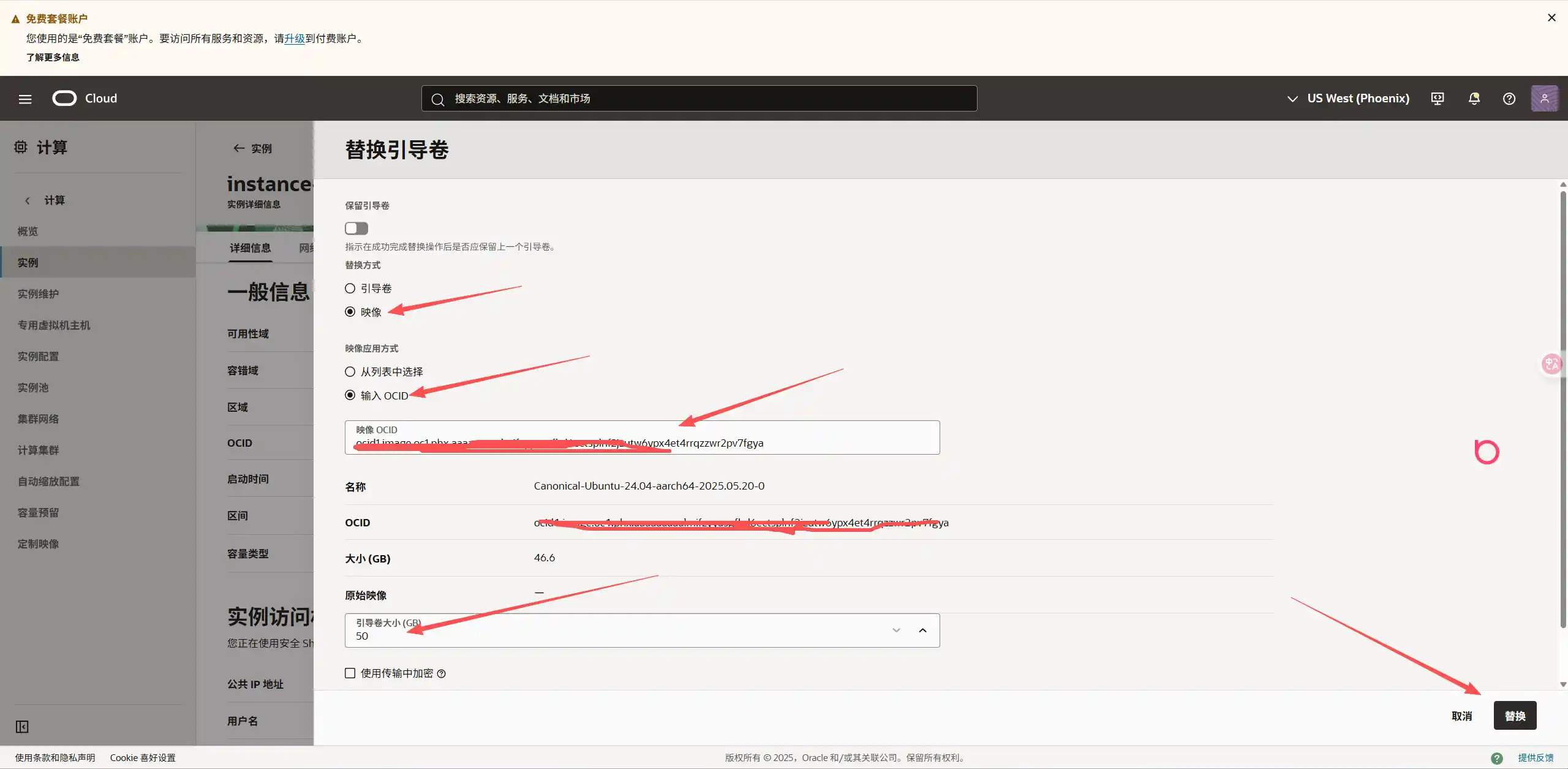
Task: Increase boot volume size with up chevron
Action: pyautogui.click(x=922, y=631)
